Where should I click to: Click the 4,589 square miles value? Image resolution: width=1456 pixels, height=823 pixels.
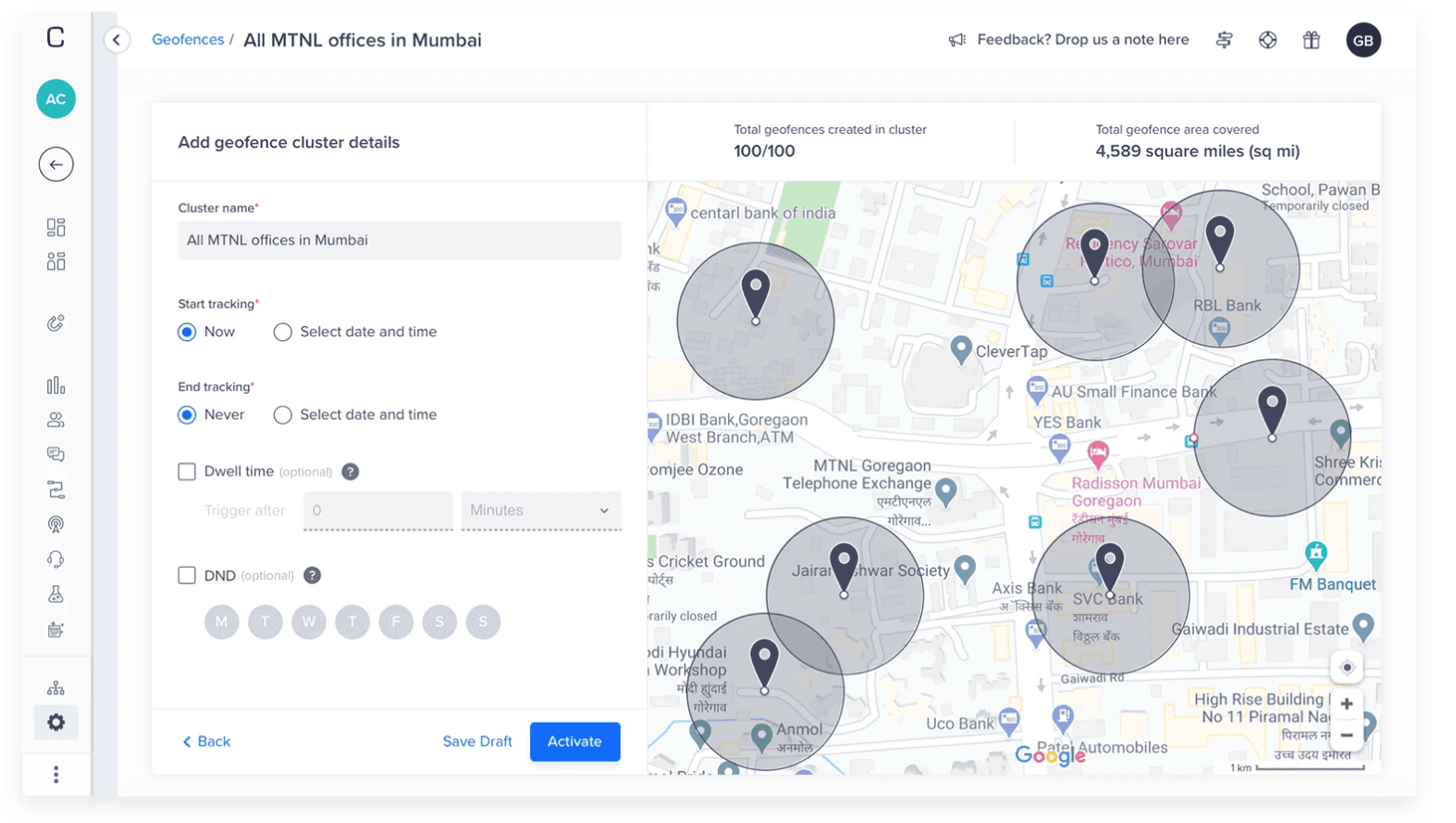point(1198,151)
